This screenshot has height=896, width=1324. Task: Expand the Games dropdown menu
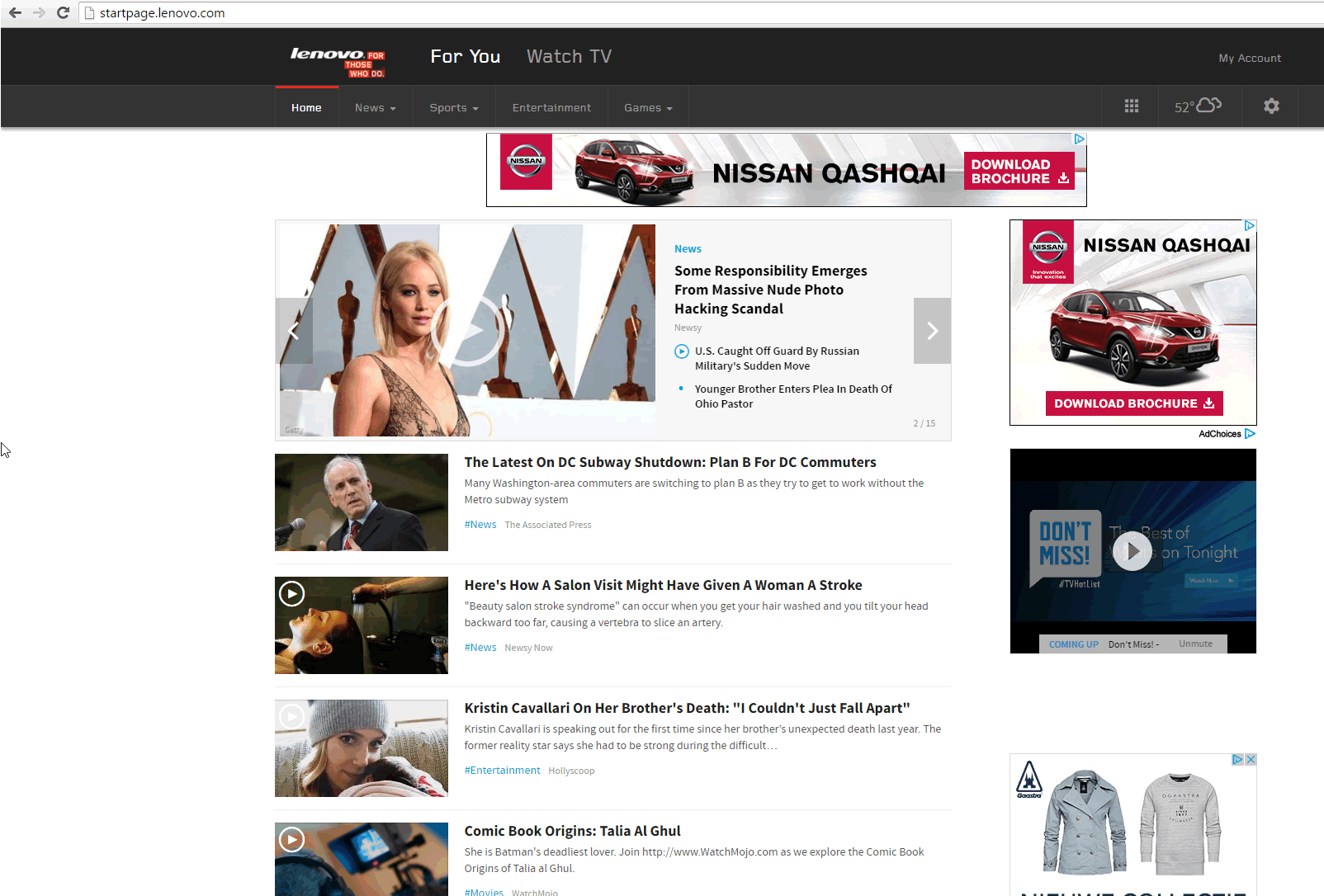(x=648, y=107)
